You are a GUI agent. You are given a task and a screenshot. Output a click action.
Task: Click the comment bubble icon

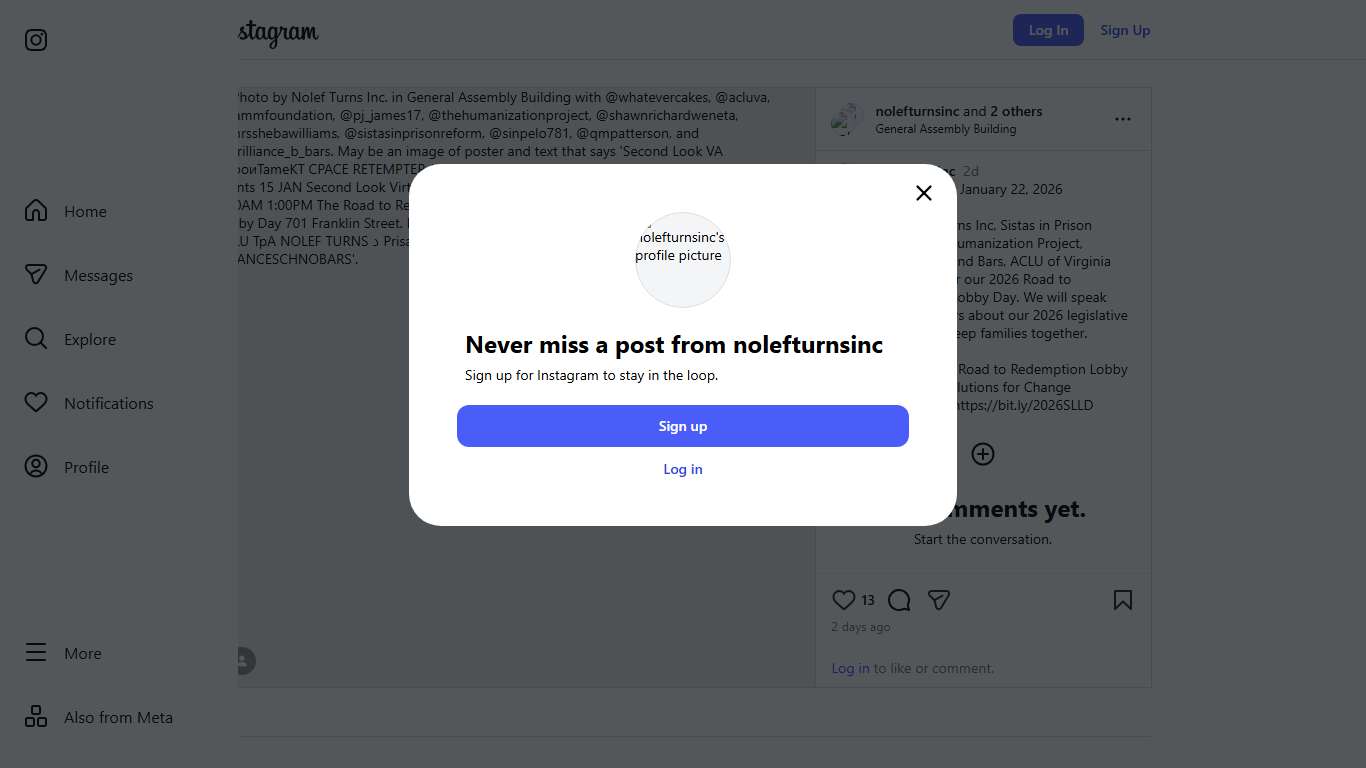pyautogui.click(x=899, y=600)
